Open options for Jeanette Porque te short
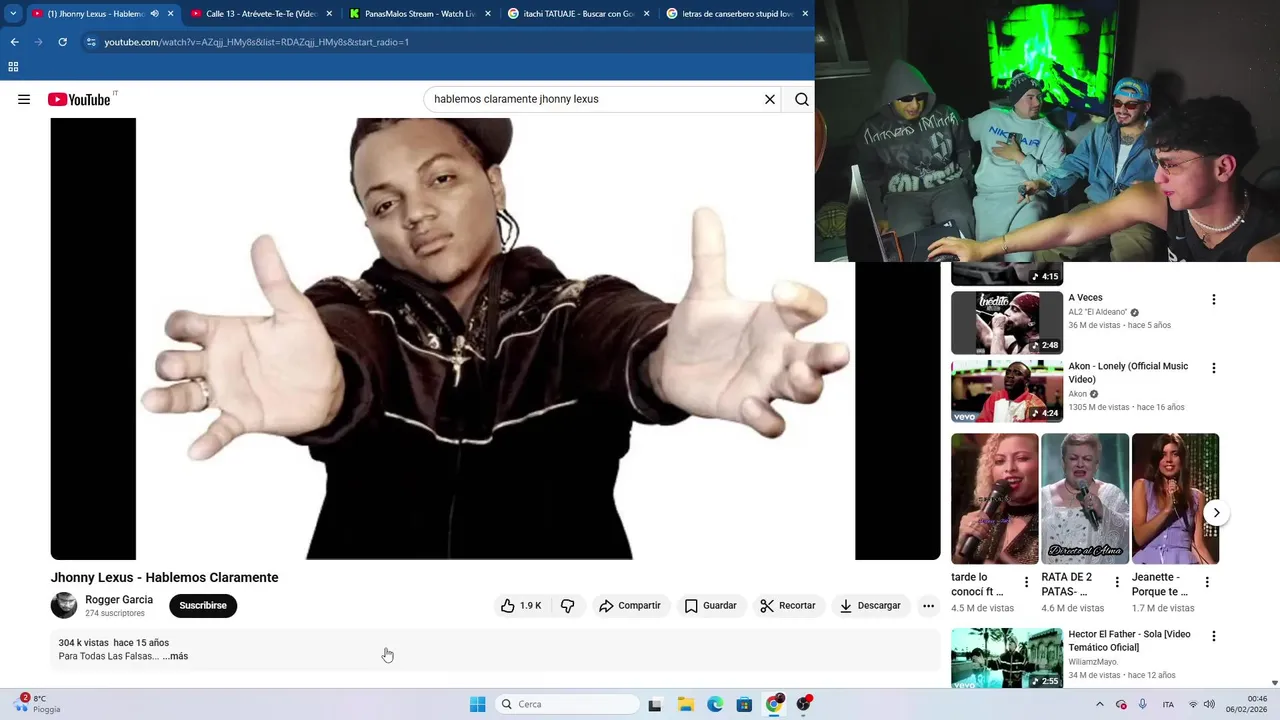This screenshot has width=1280, height=720. click(x=1207, y=582)
